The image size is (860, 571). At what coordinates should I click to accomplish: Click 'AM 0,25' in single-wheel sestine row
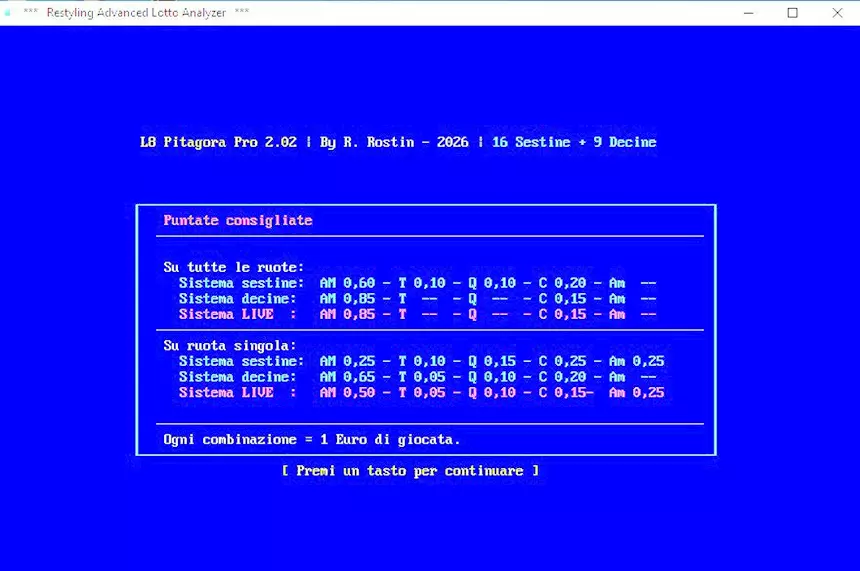tap(347, 361)
